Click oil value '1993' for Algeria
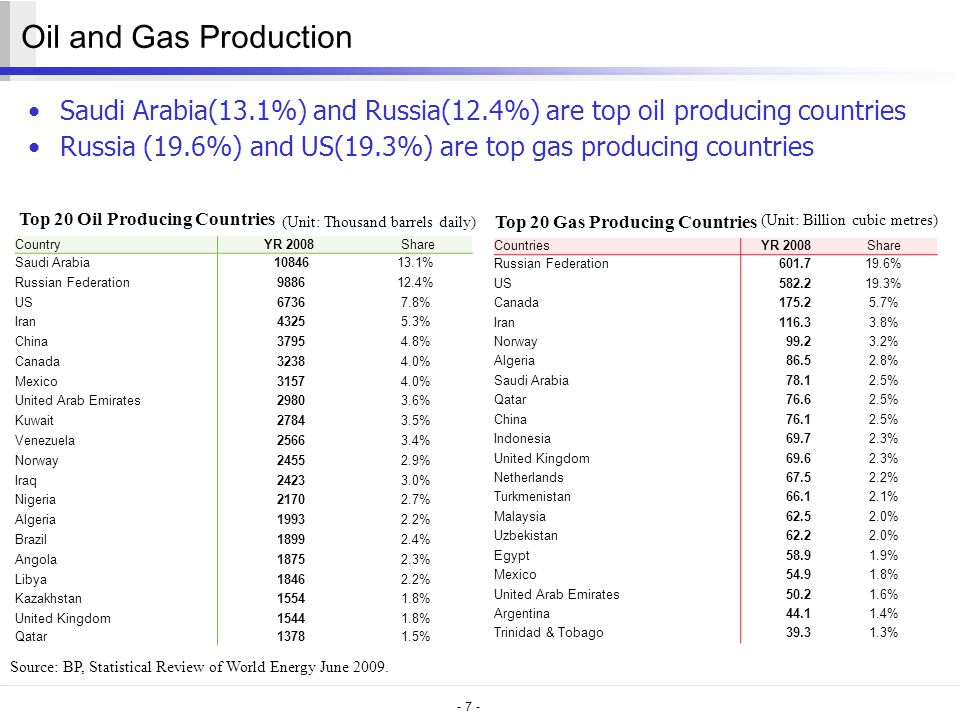Screen dimensions: 960x720 [x=291, y=519]
